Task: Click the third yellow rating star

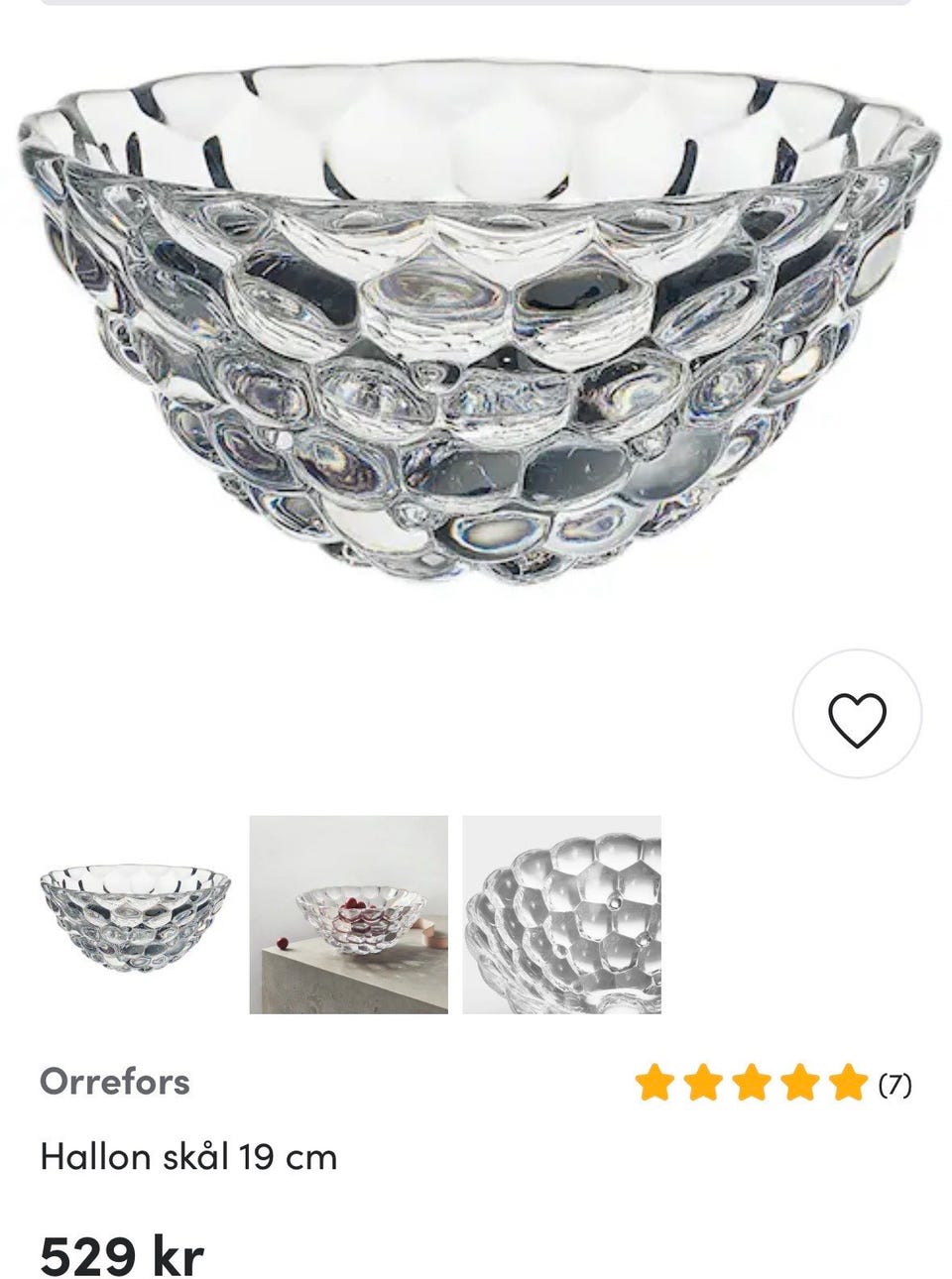Action: click(751, 1083)
